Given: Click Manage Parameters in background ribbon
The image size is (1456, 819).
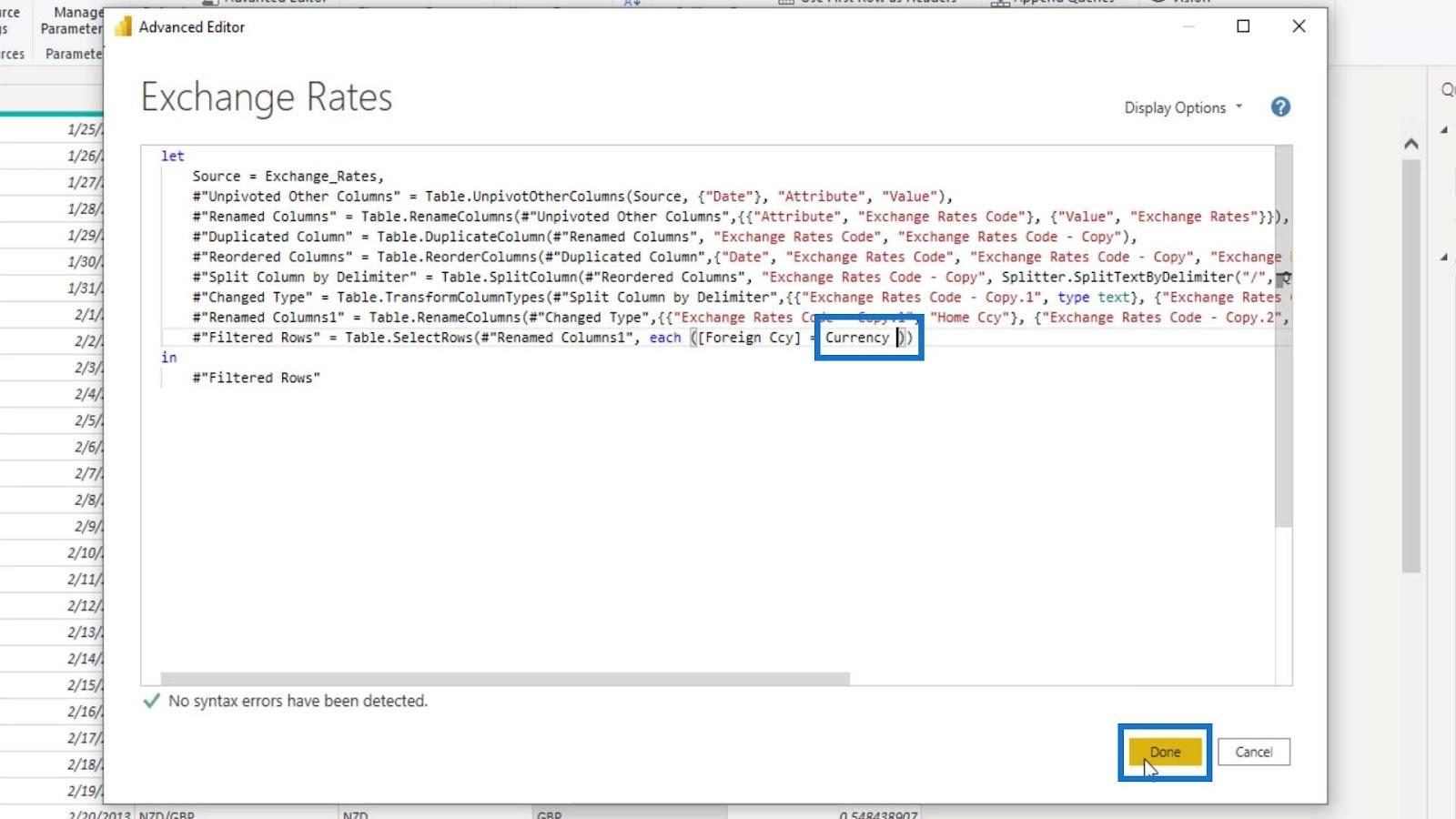Looking at the screenshot, I should point(71,20).
